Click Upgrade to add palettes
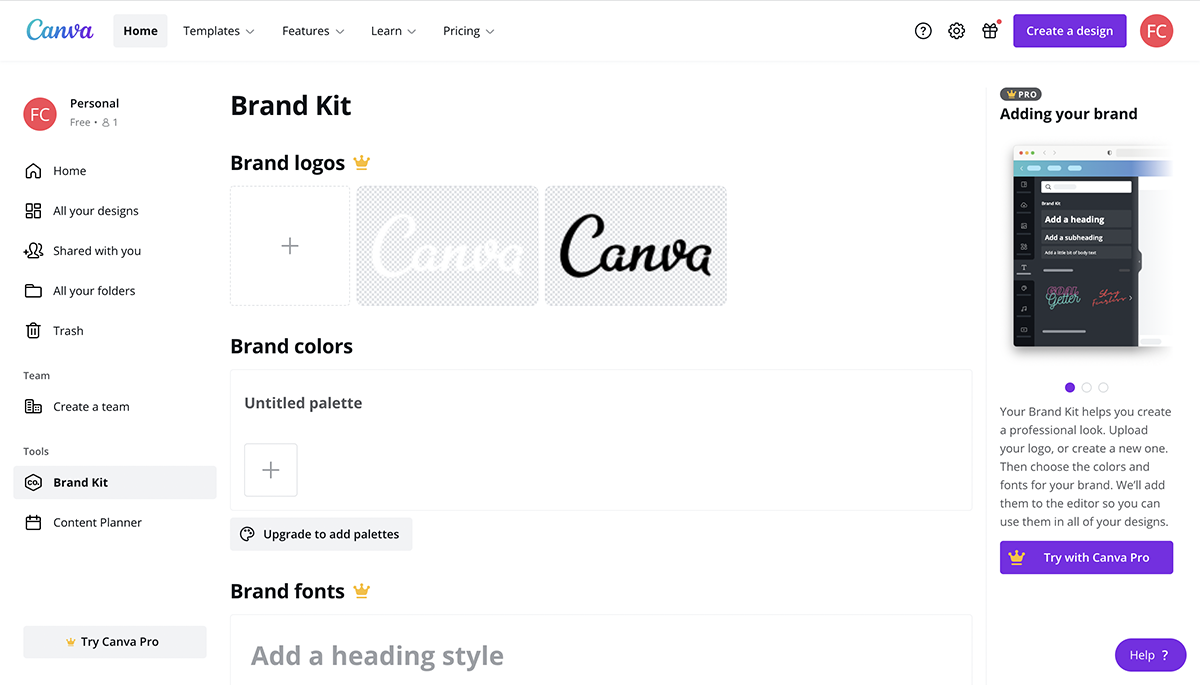 pyautogui.click(x=321, y=534)
